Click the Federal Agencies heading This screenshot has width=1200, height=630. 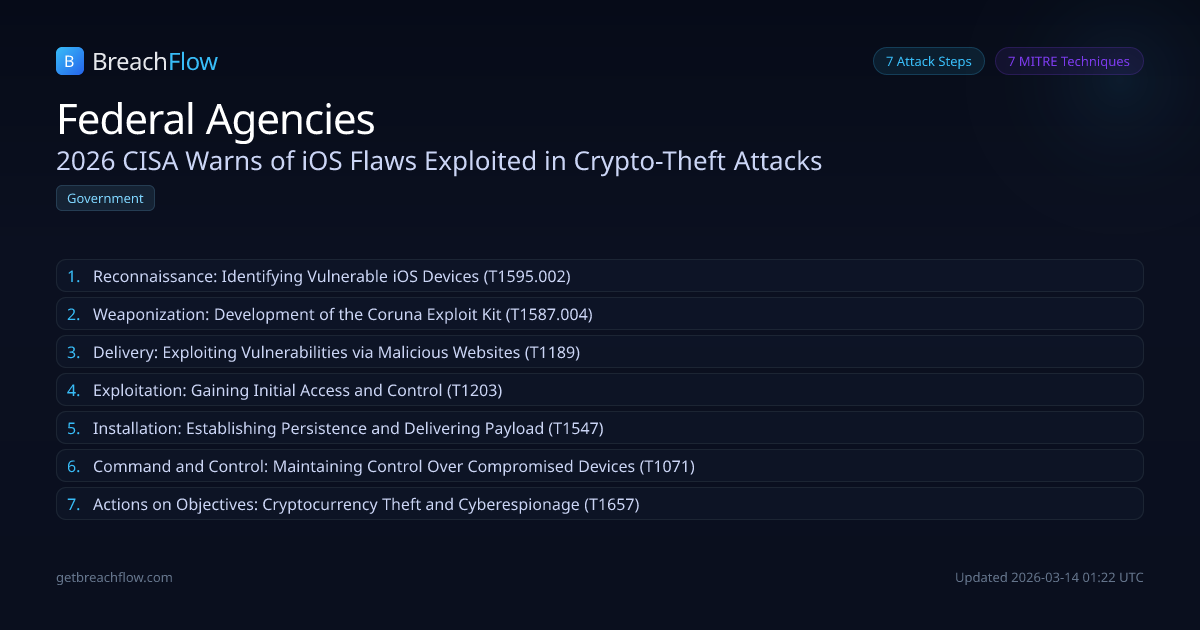pyautogui.click(x=215, y=120)
